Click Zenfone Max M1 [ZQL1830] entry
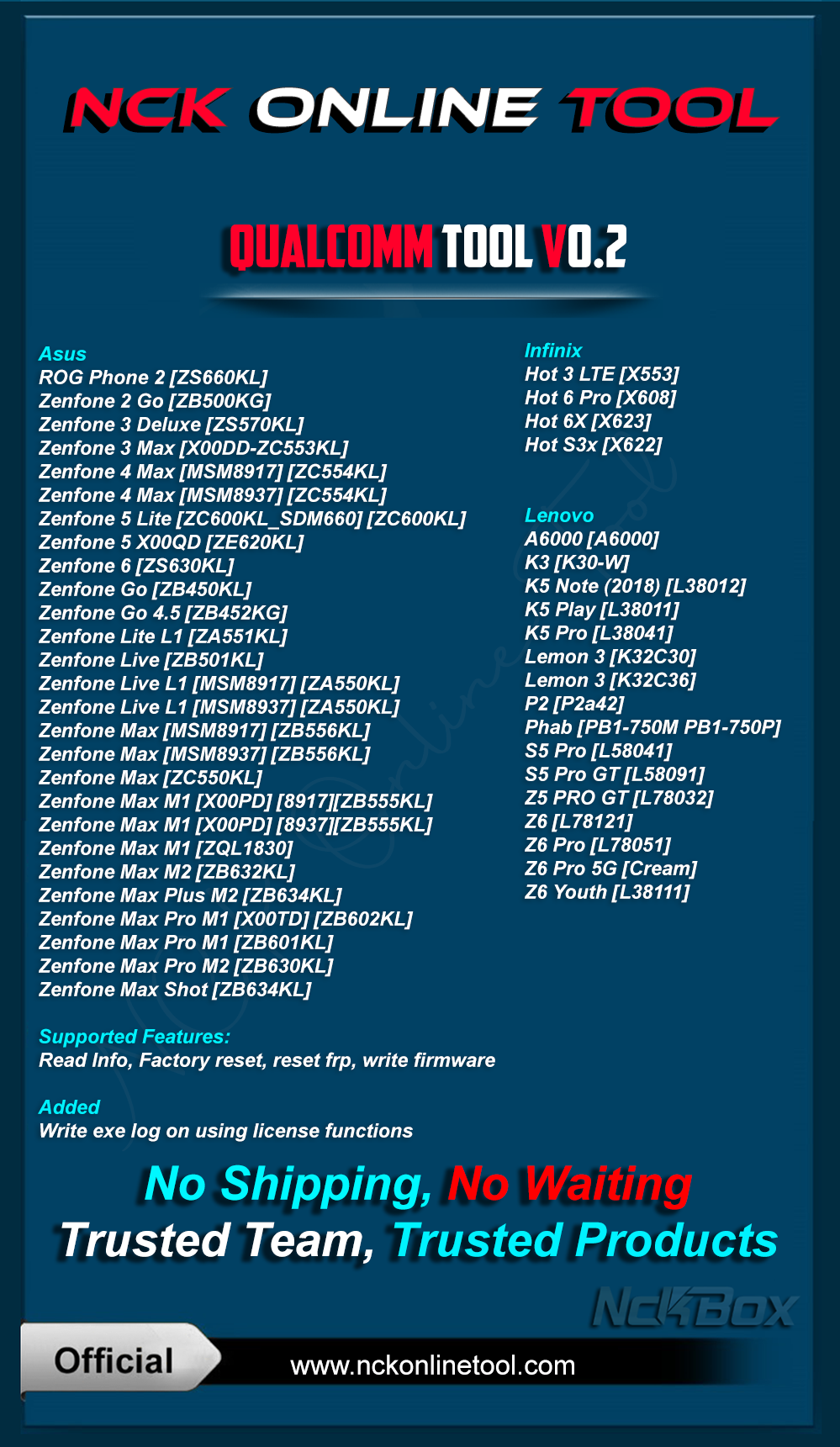840x1447 pixels. [166, 848]
